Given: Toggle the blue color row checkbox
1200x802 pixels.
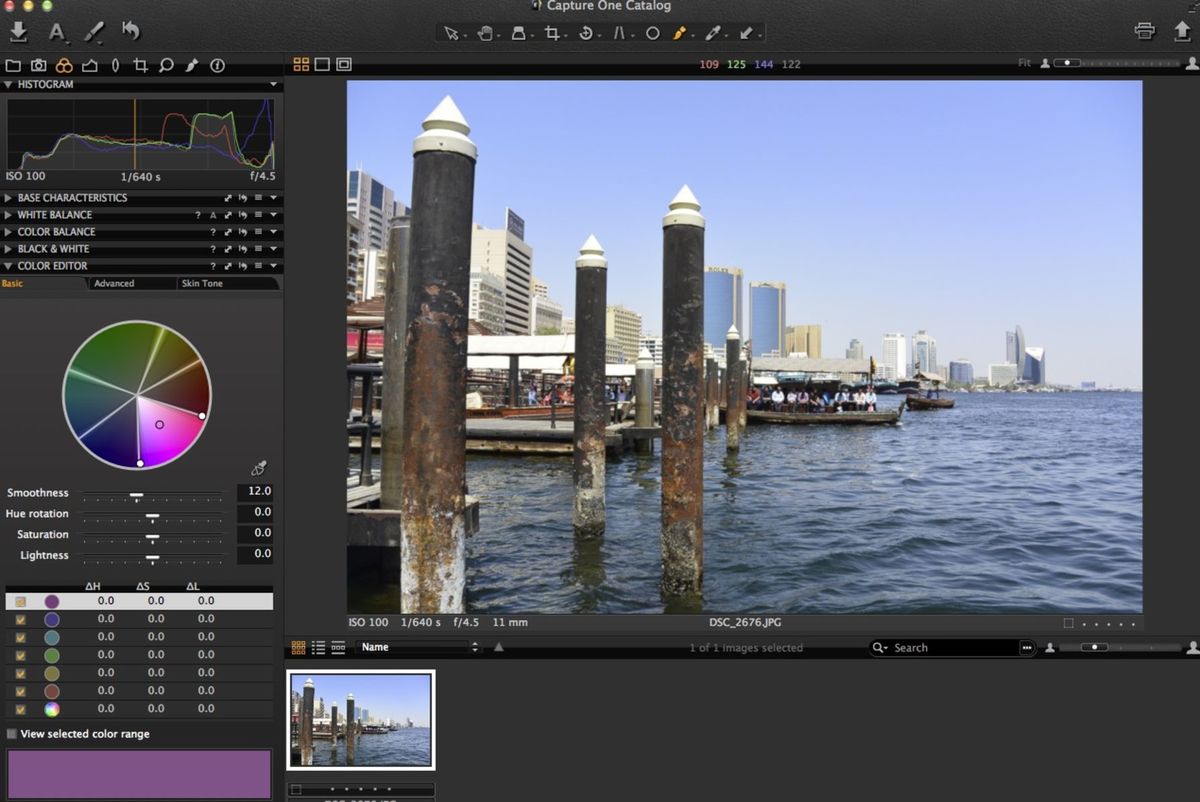Looking at the screenshot, I should click(x=20, y=619).
